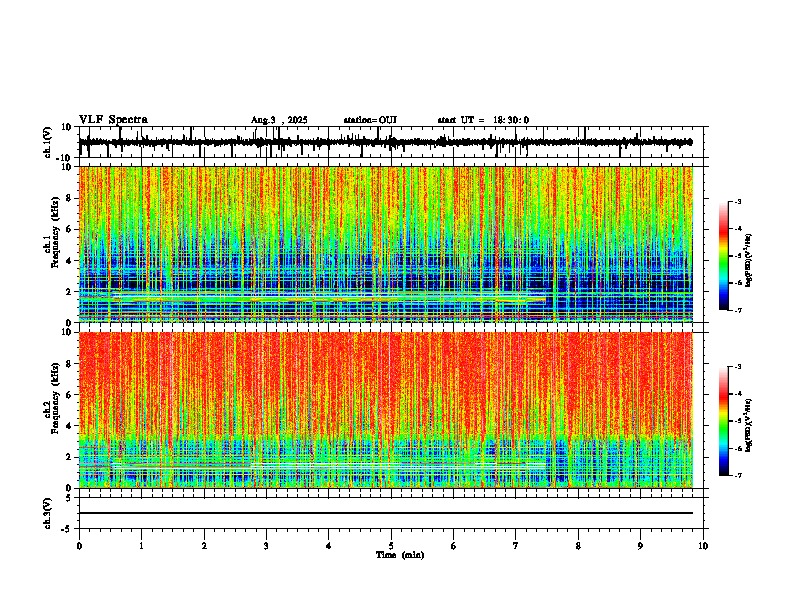Click the 8 kHz tick on ch.1 frequency axis
The width and height of the screenshot is (792, 612).
pyautogui.click(x=70, y=198)
